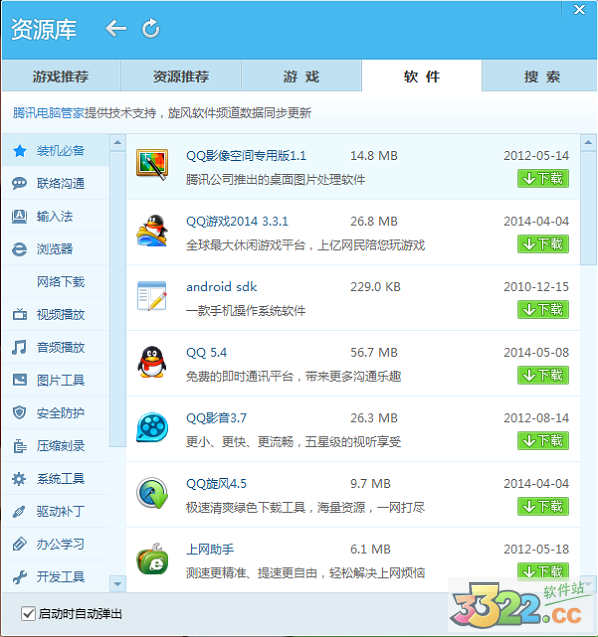Click the QQ 5.4 penguin icon
The height and width of the screenshot is (637, 598).
152,362
